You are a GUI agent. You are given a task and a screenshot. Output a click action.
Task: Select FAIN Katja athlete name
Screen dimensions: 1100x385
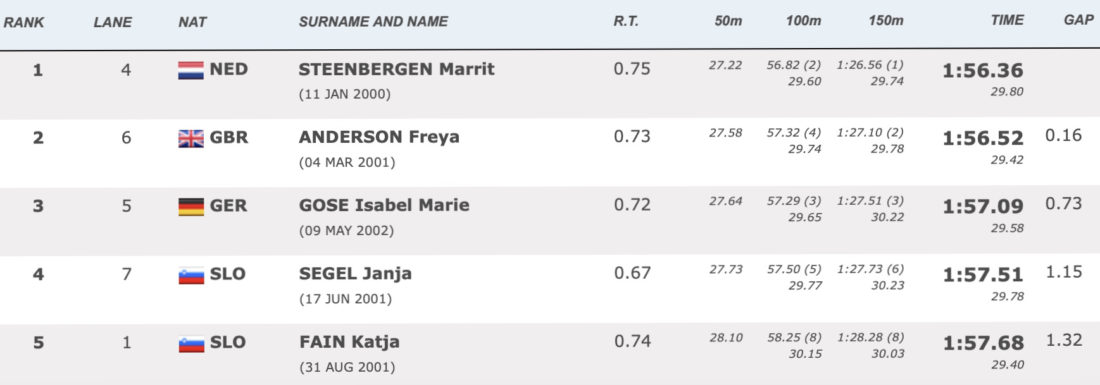[x=349, y=342]
